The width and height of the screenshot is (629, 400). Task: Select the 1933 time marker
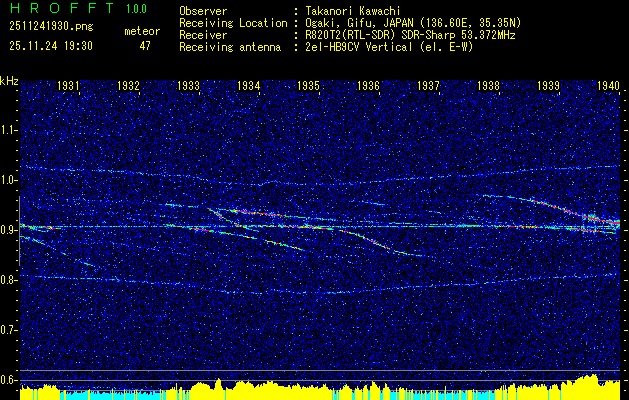pyautogui.click(x=188, y=85)
